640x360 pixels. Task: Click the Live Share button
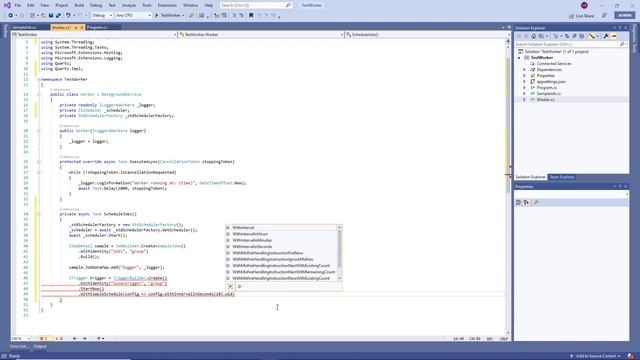coord(581,16)
